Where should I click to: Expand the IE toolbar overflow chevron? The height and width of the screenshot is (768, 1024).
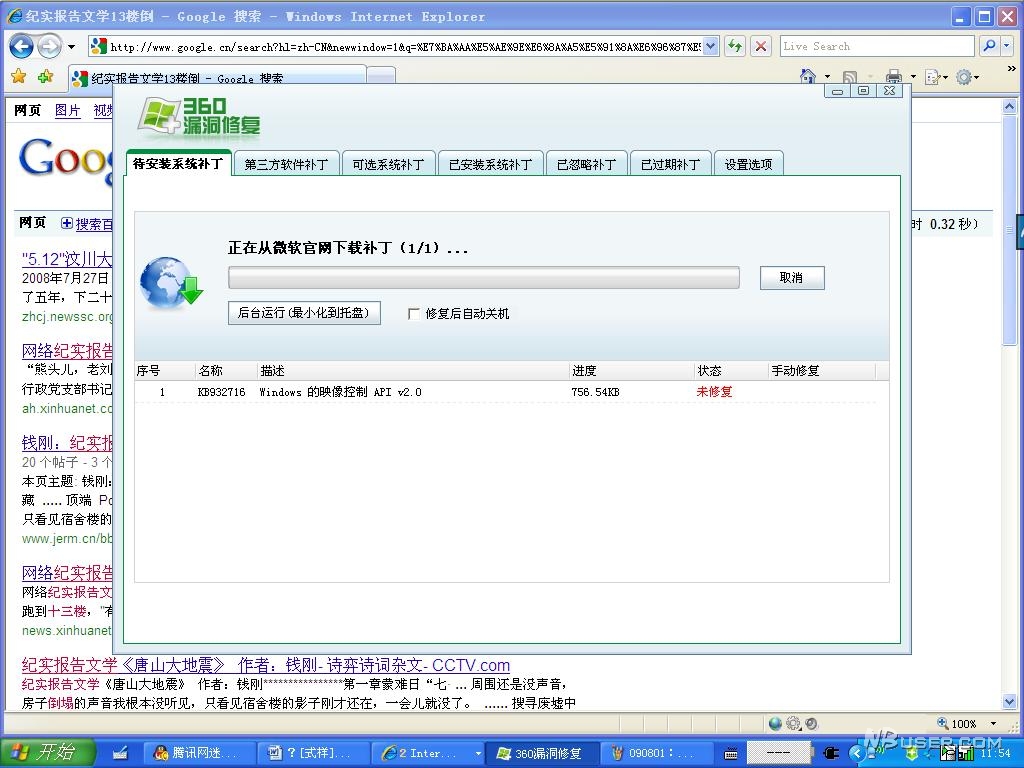1012,68
